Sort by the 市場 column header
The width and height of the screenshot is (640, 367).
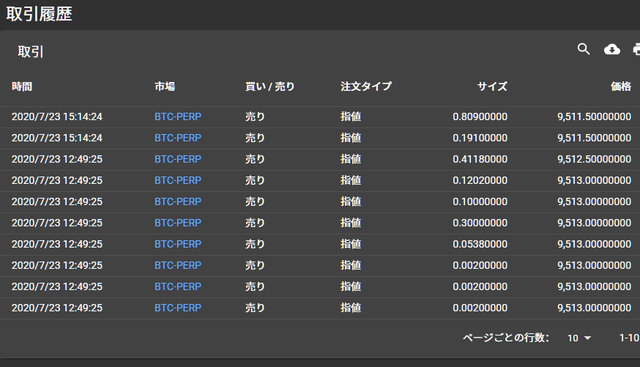click(165, 87)
